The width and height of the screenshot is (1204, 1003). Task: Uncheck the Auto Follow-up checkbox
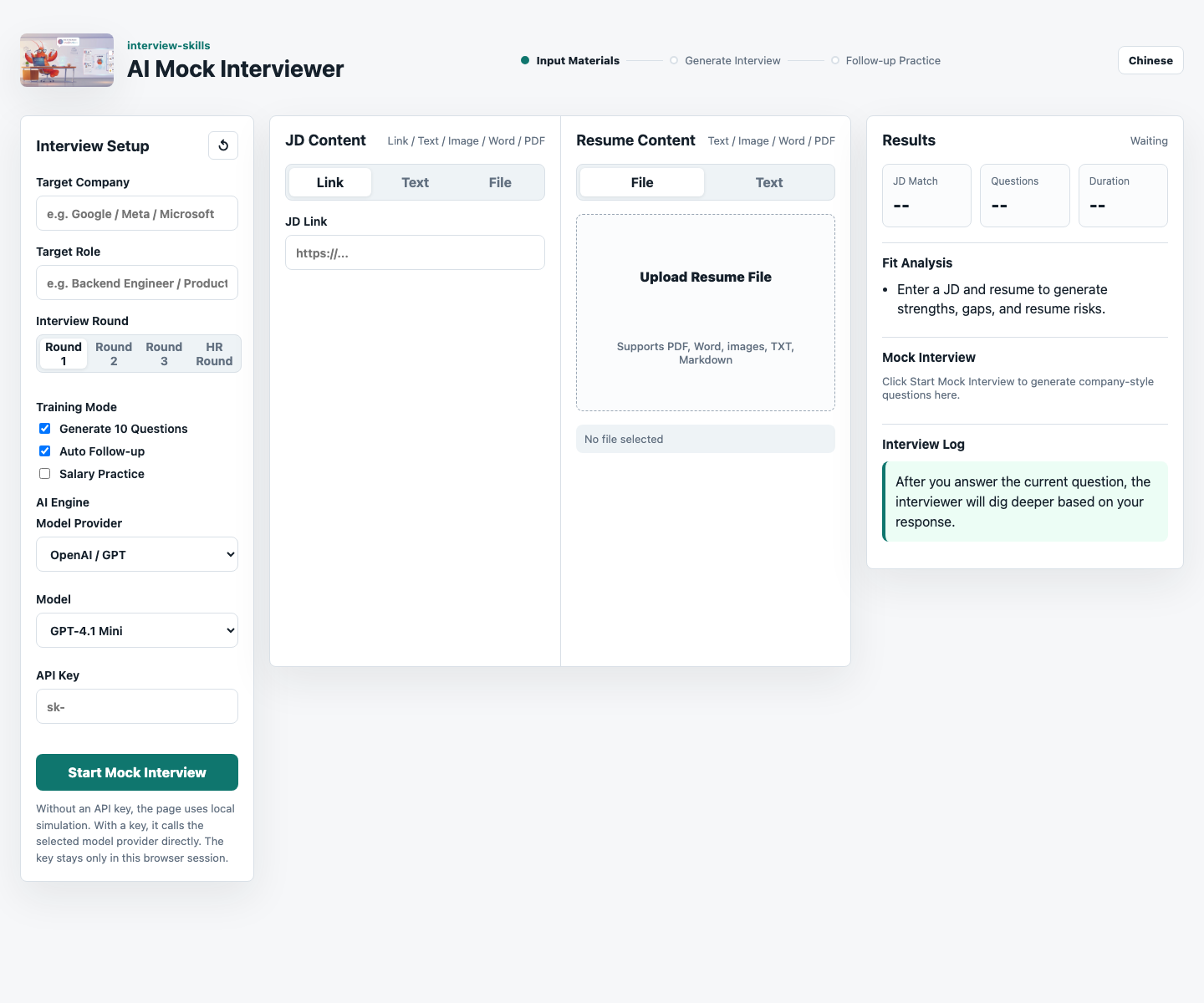coord(45,451)
